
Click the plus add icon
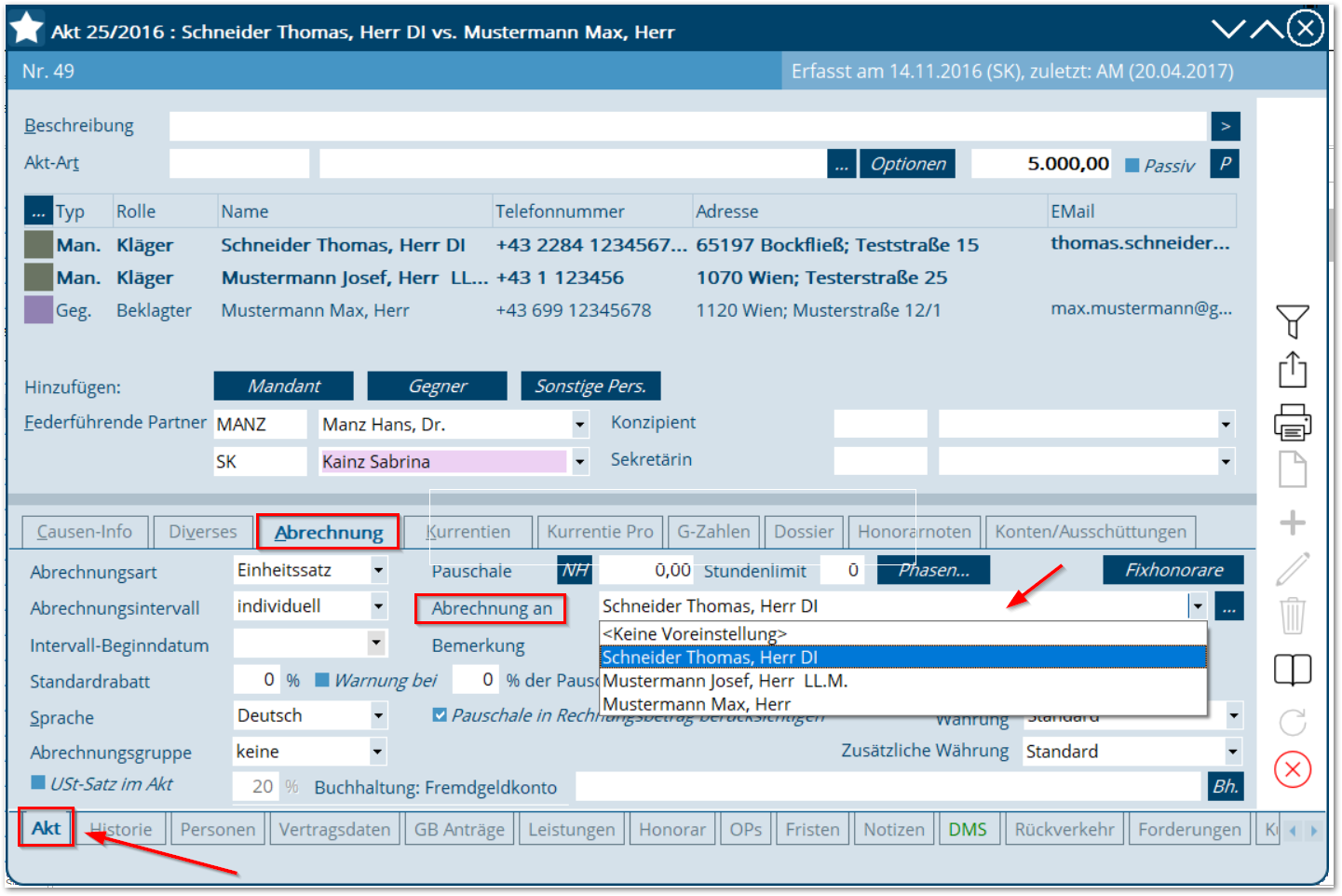coord(1292,523)
